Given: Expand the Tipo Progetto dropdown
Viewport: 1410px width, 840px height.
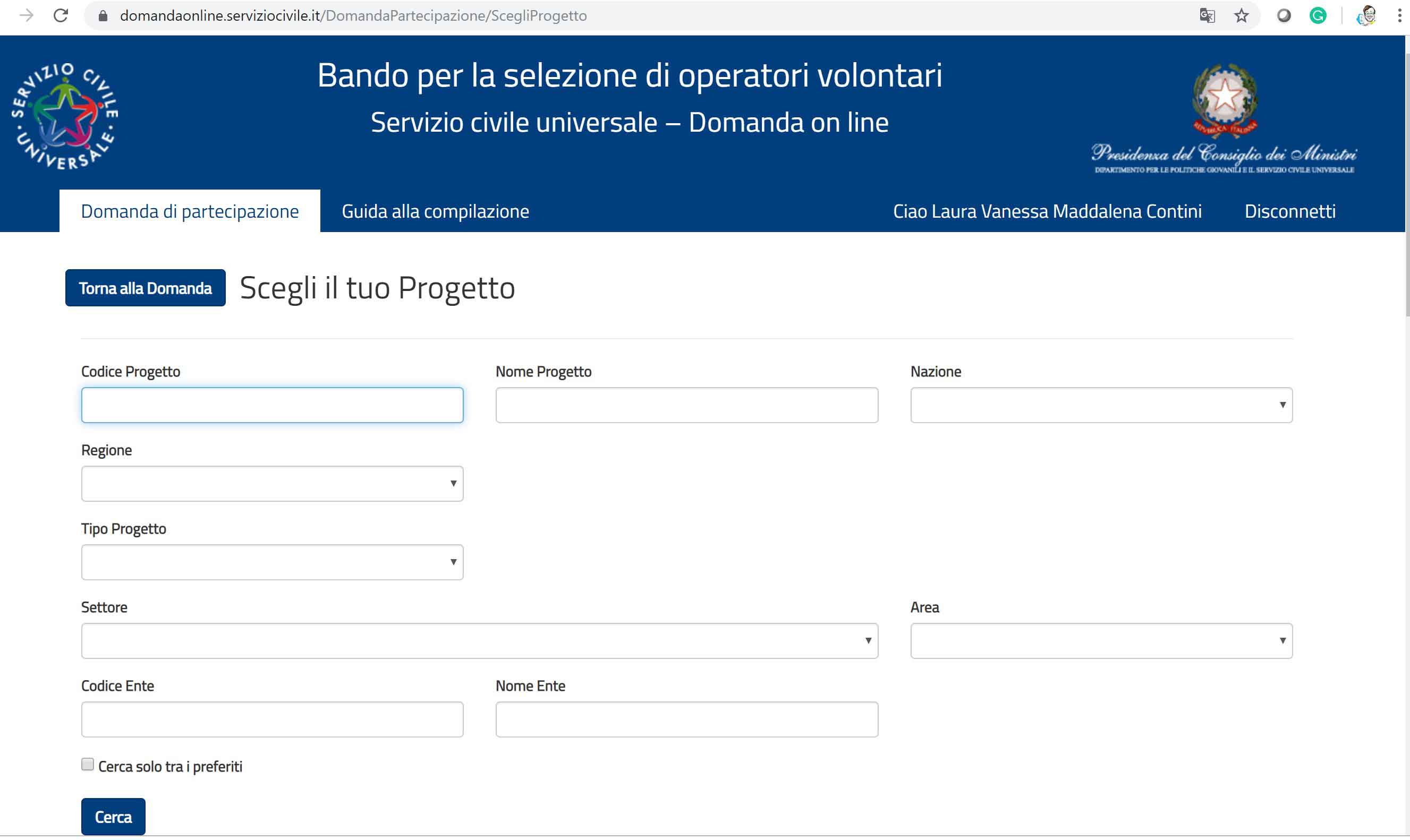Looking at the screenshot, I should 272,563.
